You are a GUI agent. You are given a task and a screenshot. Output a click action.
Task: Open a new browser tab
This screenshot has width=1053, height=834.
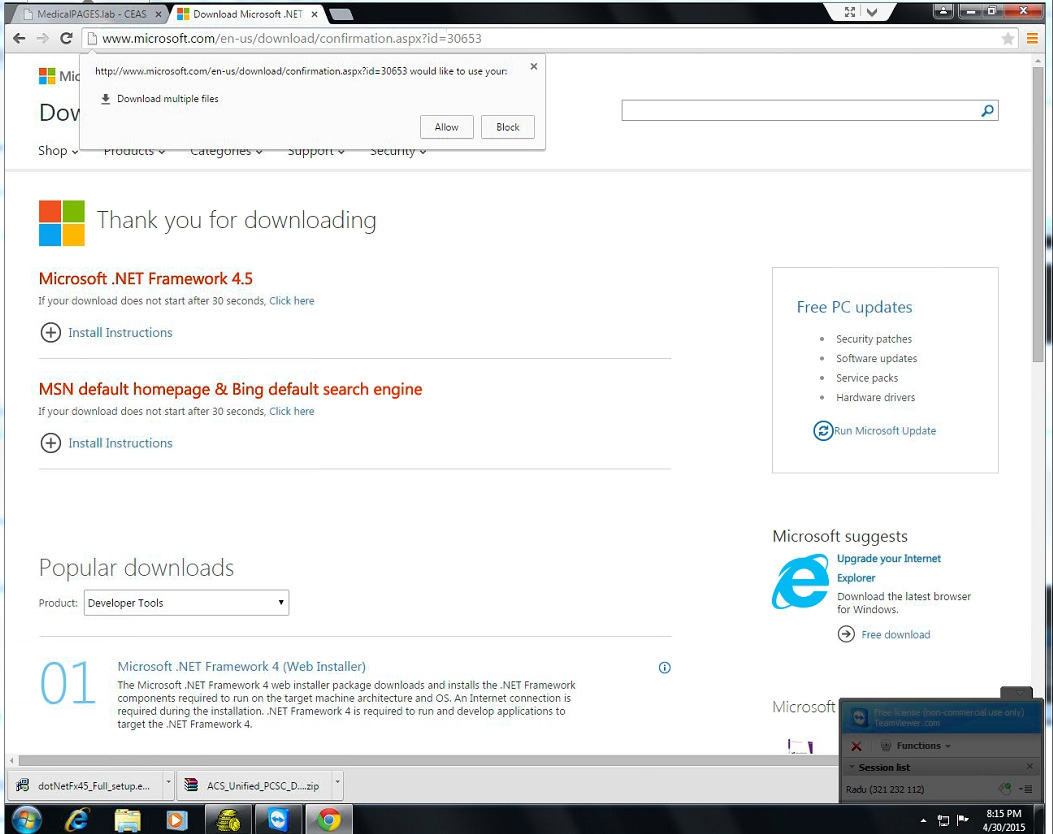coord(341,14)
